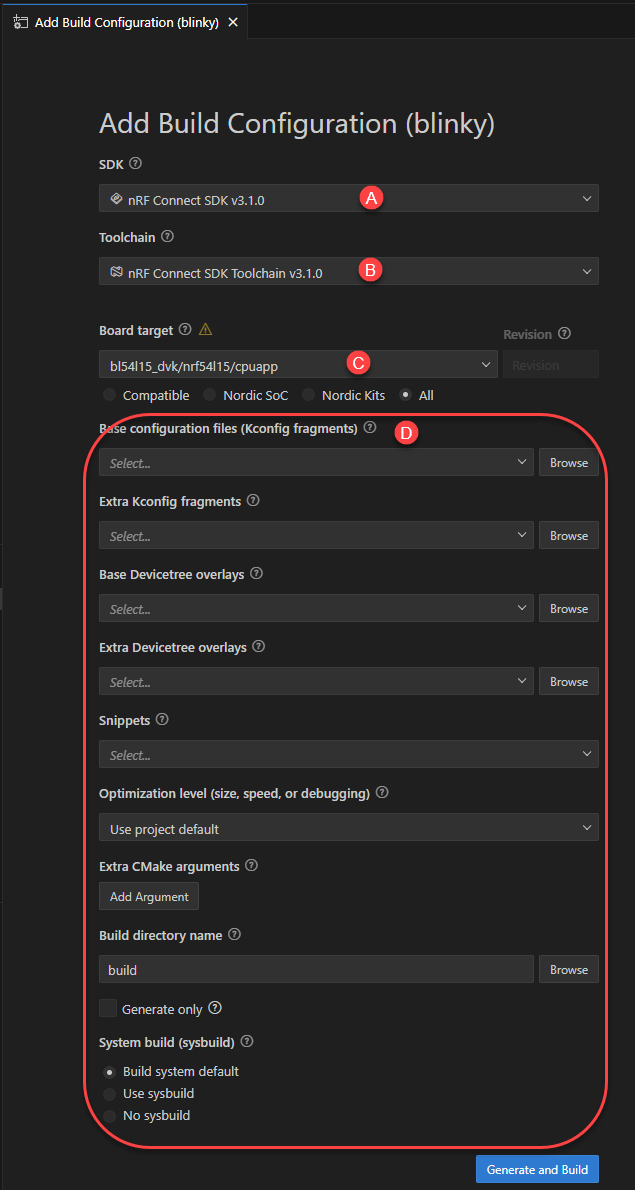
Task: Click the help icon next to SDK
Action: [x=136, y=164]
